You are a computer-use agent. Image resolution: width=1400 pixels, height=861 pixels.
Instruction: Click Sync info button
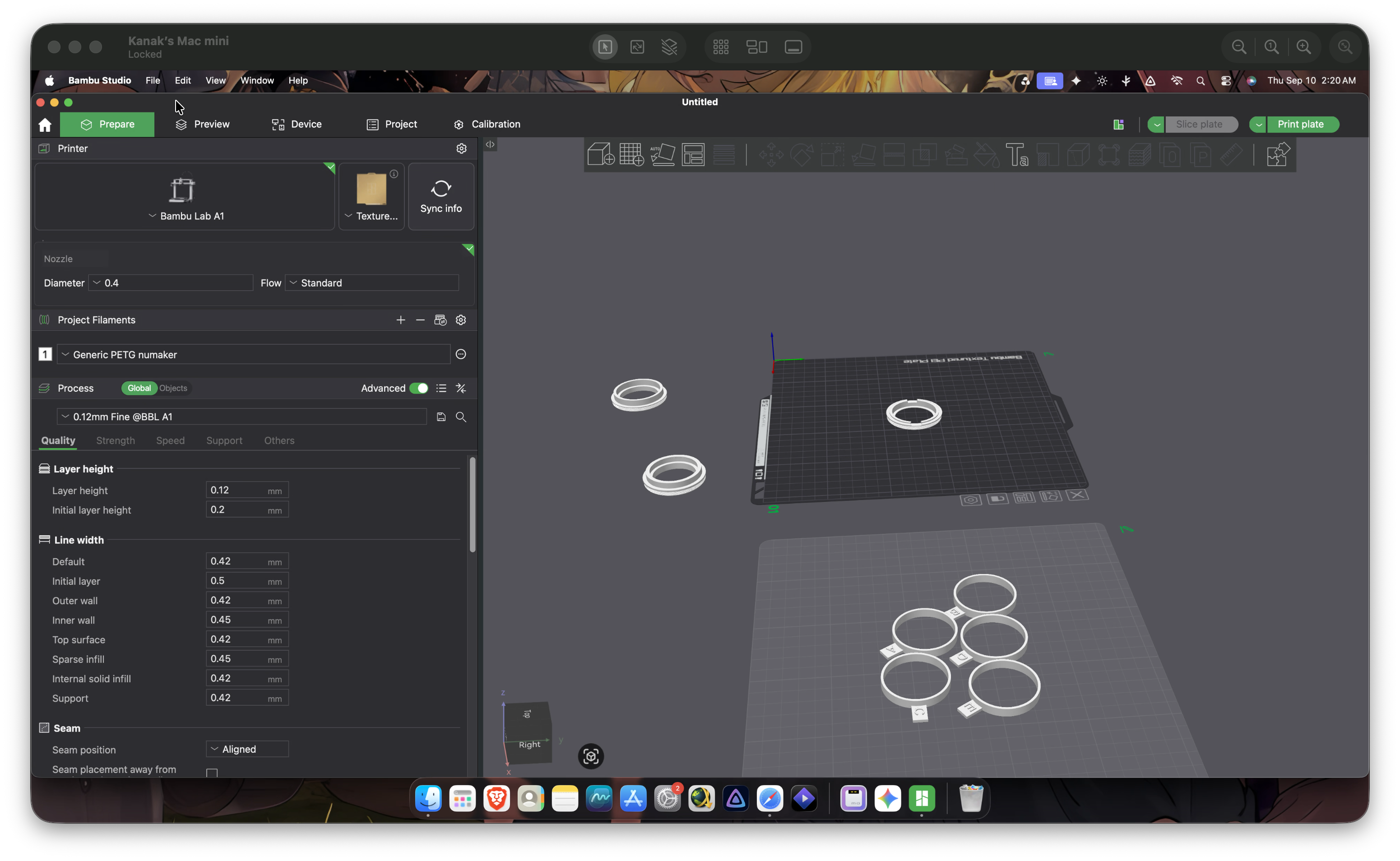click(x=440, y=196)
